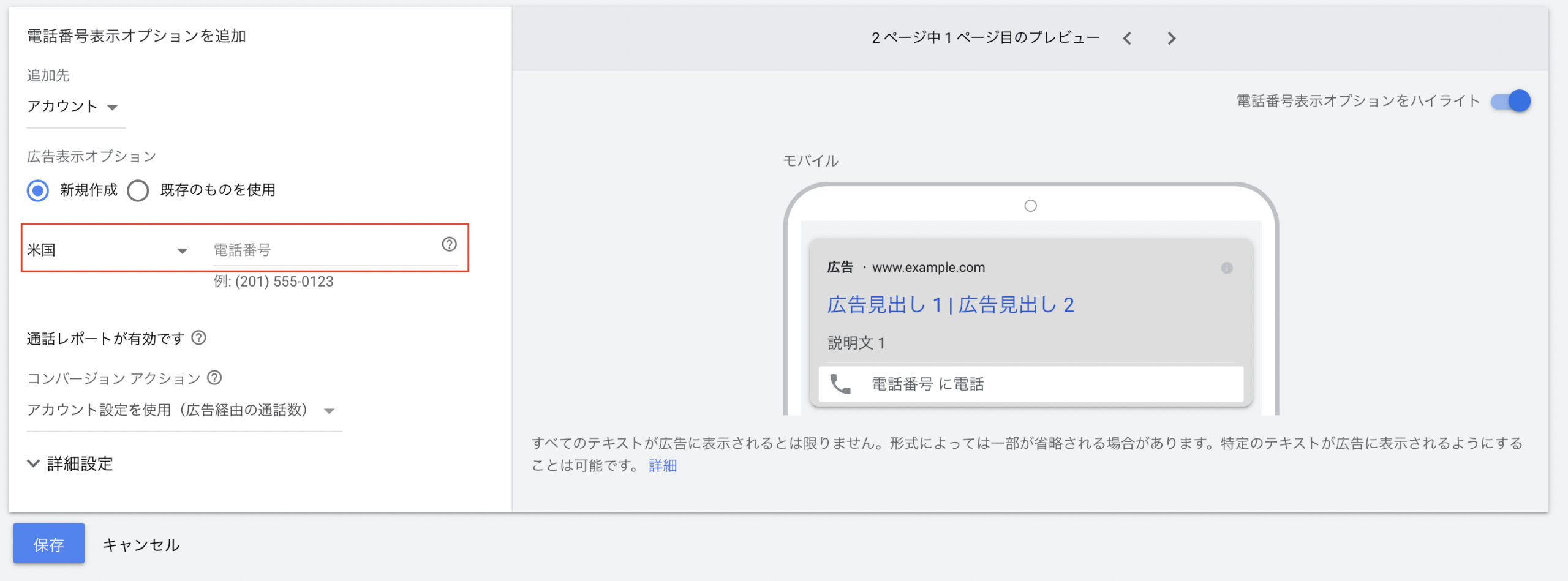Viewport: 1568px width, 581px height.
Task: Open the アカウント設定を使用 conversion dropdown
Action: tap(181, 410)
